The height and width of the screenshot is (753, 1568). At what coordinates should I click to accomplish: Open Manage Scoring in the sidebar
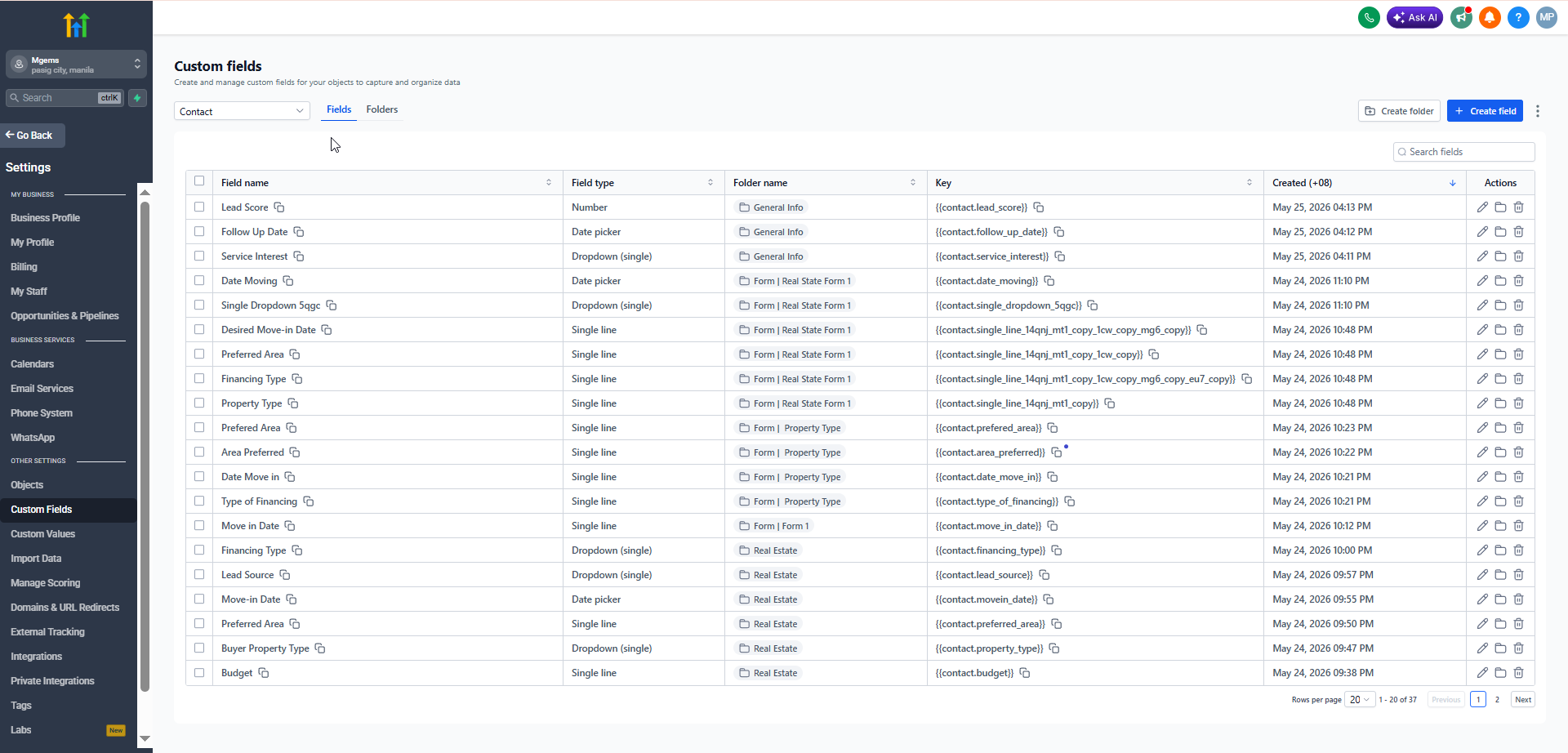46,583
